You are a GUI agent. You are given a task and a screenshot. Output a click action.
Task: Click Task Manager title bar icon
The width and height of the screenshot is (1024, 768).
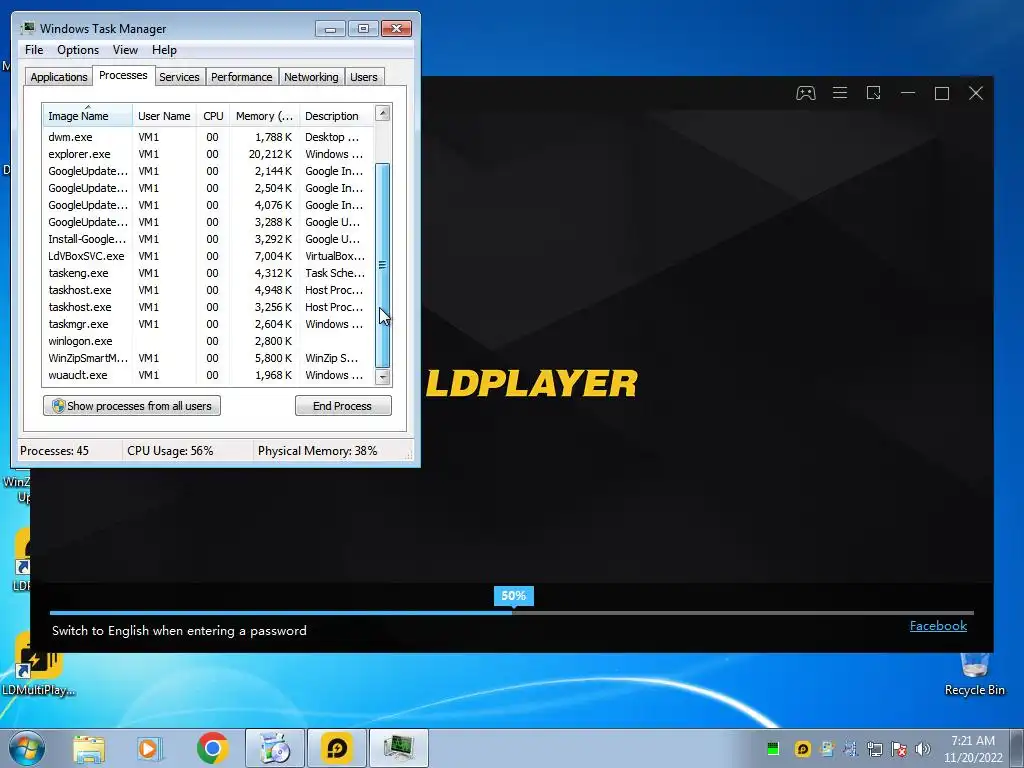27,28
